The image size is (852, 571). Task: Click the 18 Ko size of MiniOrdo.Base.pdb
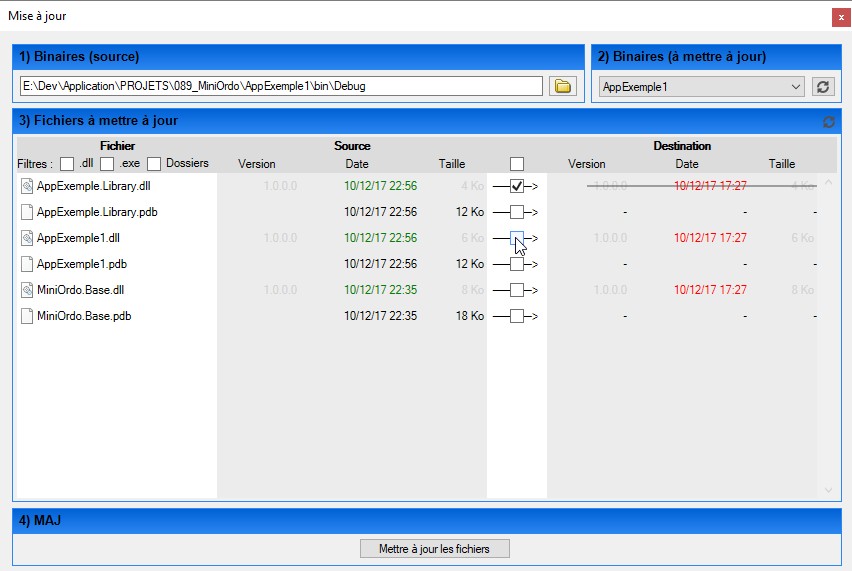click(x=469, y=316)
